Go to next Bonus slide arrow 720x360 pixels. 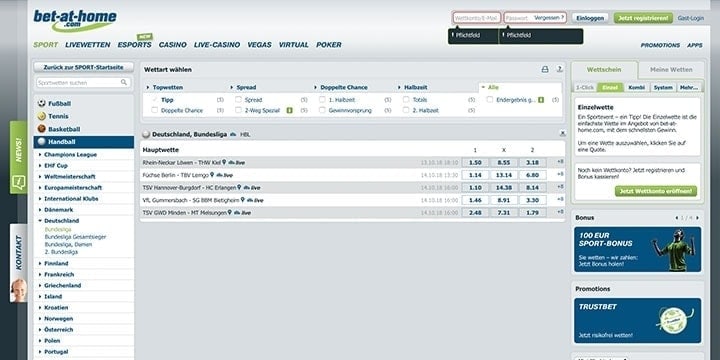point(698,218)
